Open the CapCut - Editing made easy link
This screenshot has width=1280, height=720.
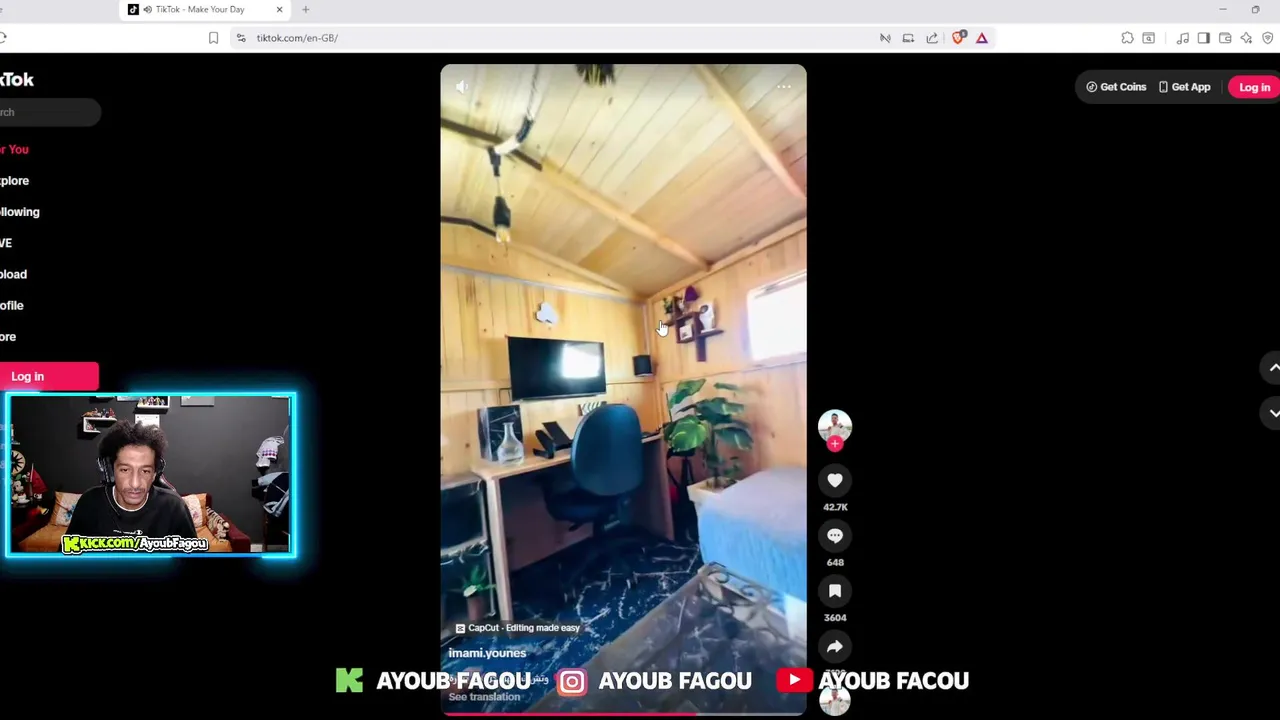pos(517,628)
